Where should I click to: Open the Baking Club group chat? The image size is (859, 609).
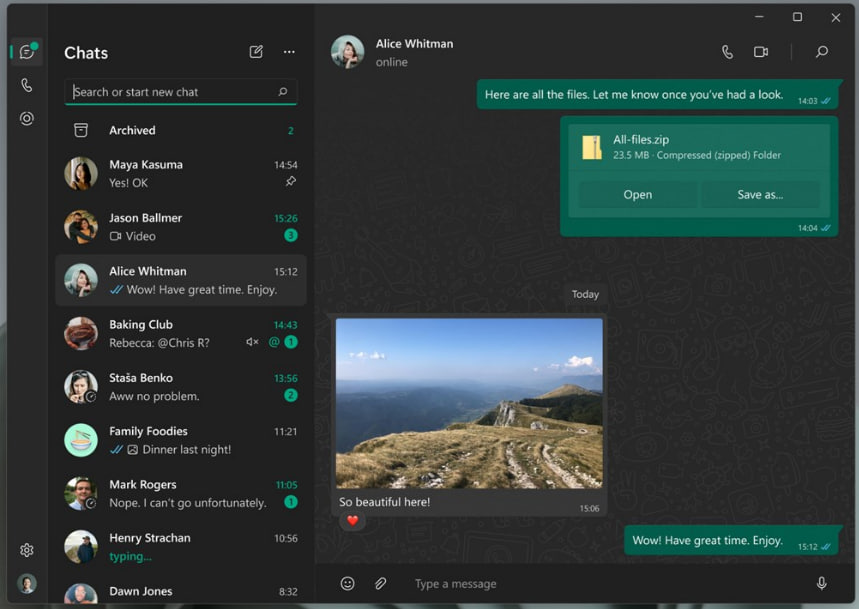pyautogui.click(x=180, y=333)
